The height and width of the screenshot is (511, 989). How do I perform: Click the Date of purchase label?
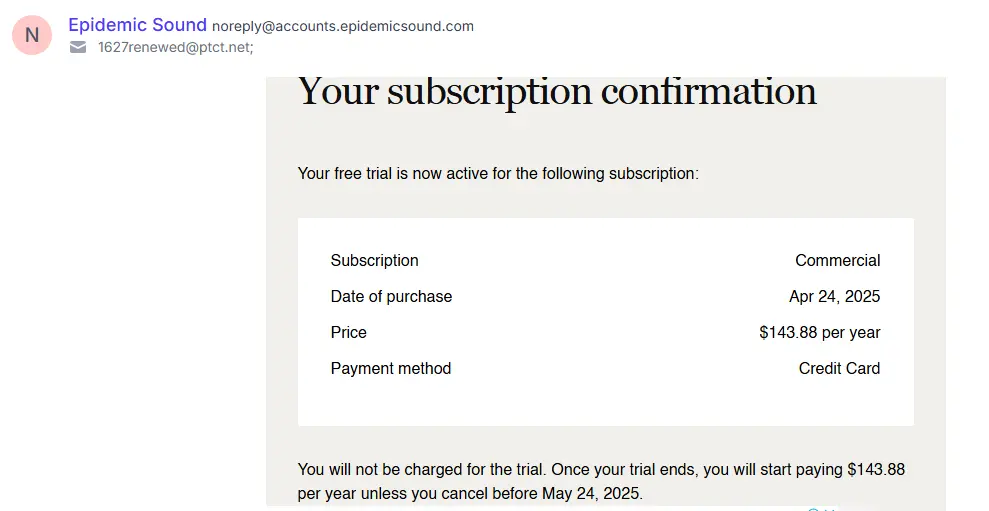391,297
